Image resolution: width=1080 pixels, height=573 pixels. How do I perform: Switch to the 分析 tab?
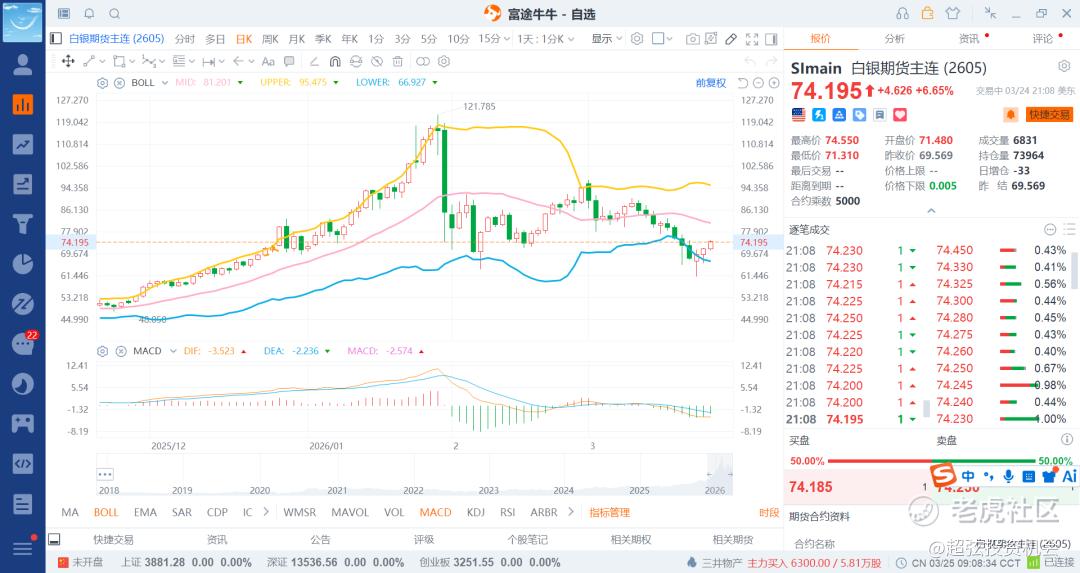click(894, 39)
